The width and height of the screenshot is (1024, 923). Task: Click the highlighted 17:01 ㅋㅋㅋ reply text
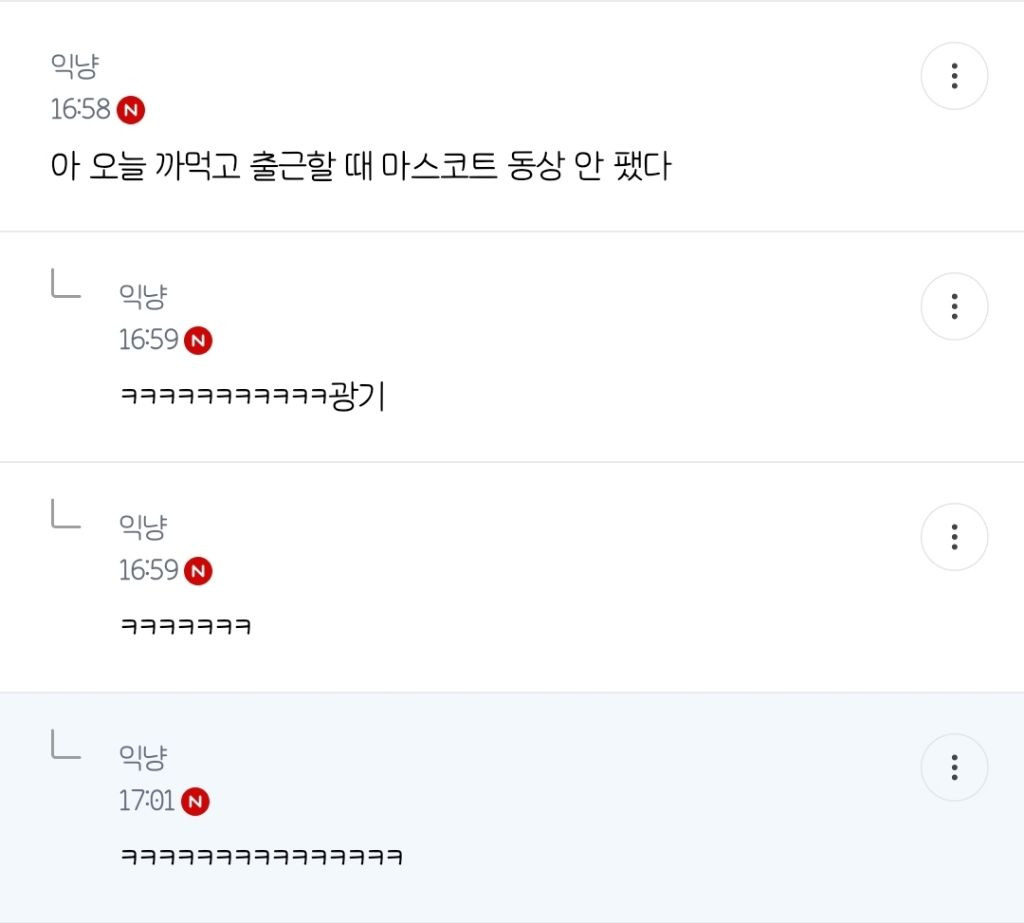[x=261, y=856]
